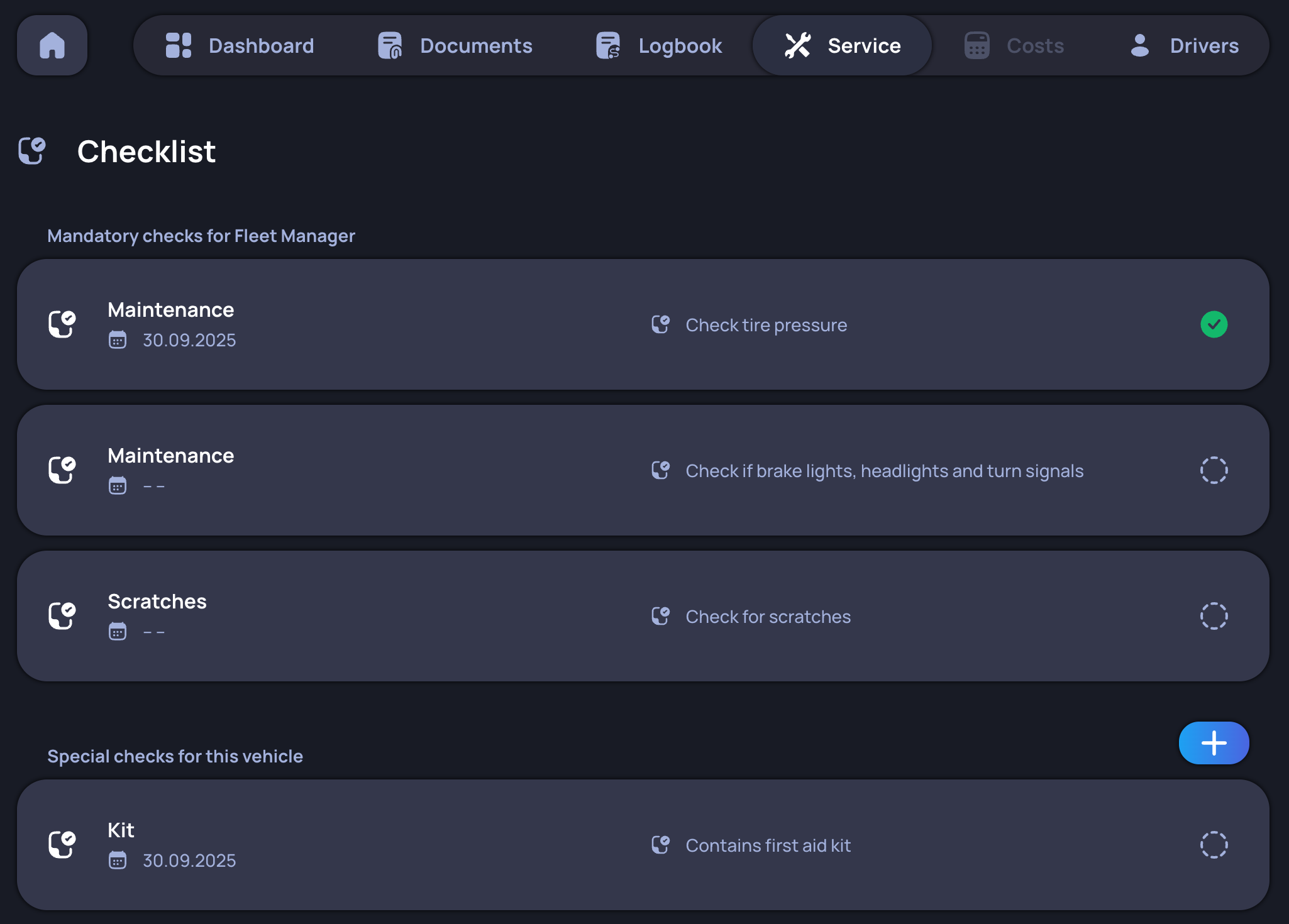Viewport: 1289px width, 924px height.
Task: Click the calendar icon under the first Maintenance entry
Action: pyautogui.click(x=118, y=340)
